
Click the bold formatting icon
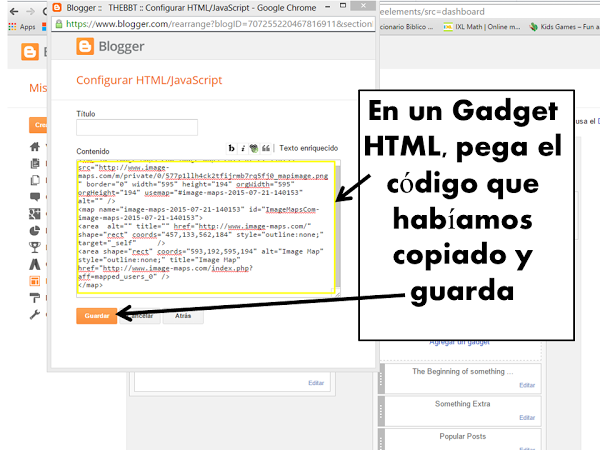click(232, 148)
